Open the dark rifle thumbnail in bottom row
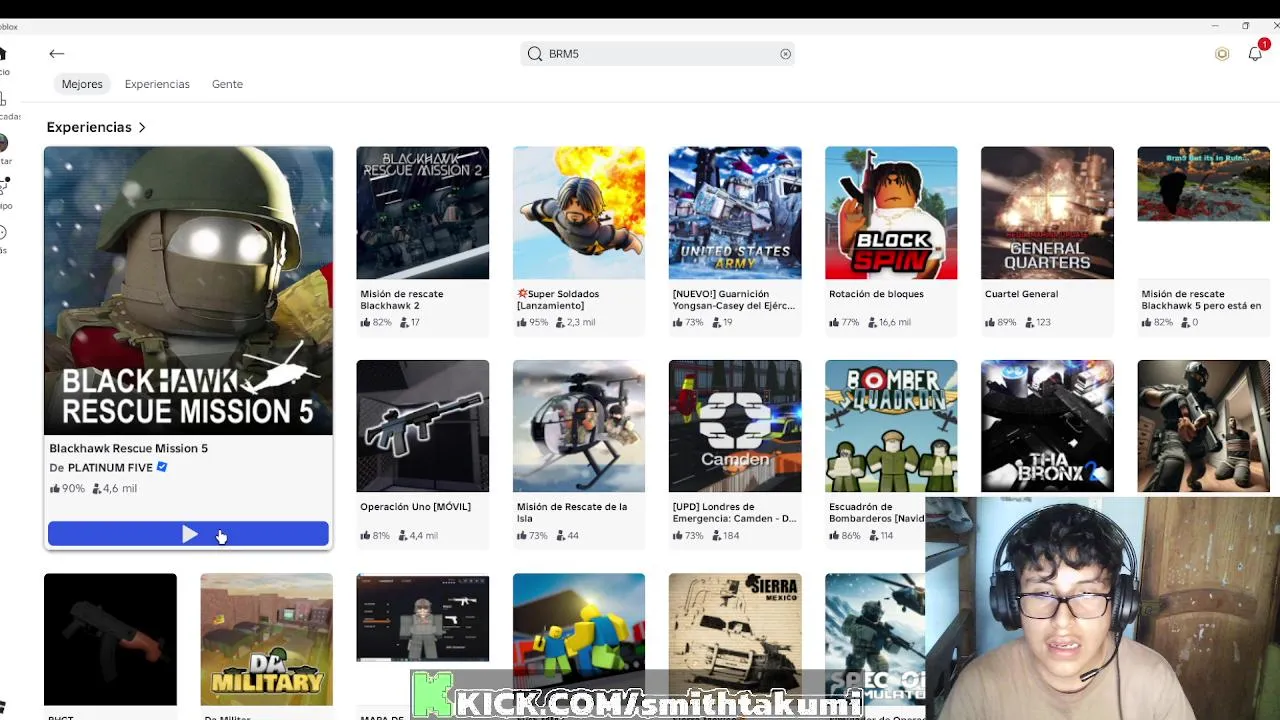The image size is (1280, 720). pyautogui.click(x=110, y=639)
